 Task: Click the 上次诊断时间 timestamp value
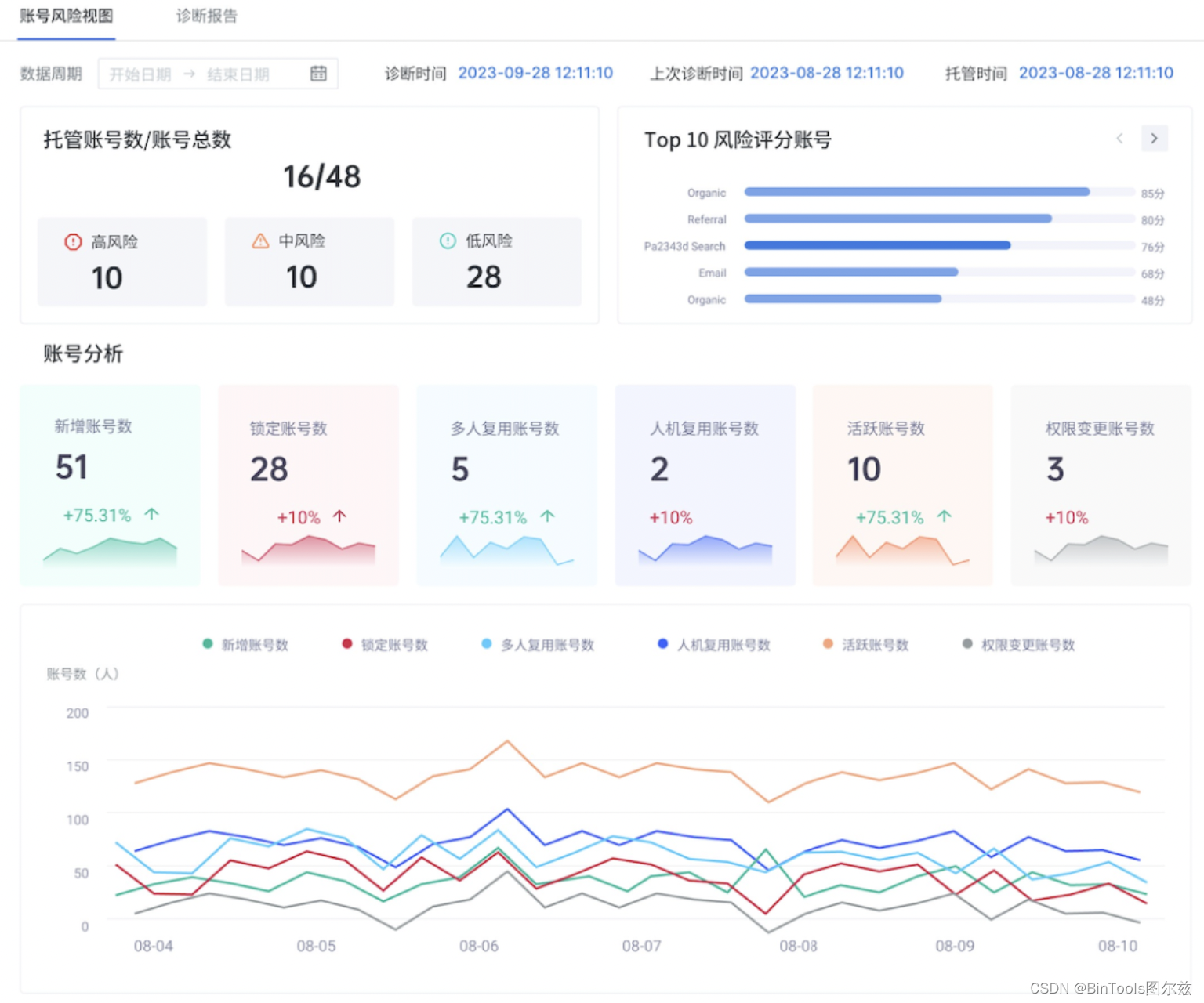[827, 73]
